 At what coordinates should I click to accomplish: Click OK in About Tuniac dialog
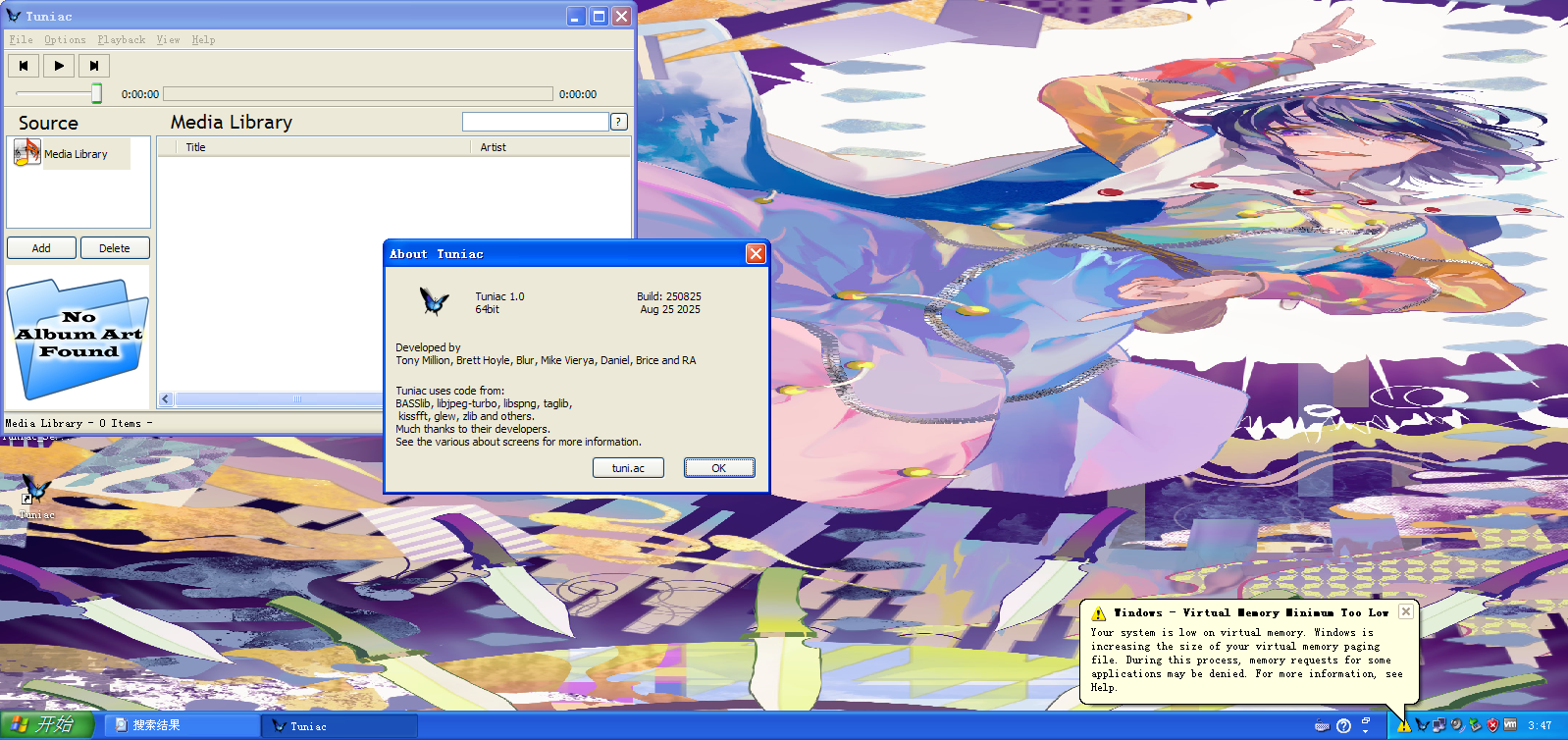(719, 468)
